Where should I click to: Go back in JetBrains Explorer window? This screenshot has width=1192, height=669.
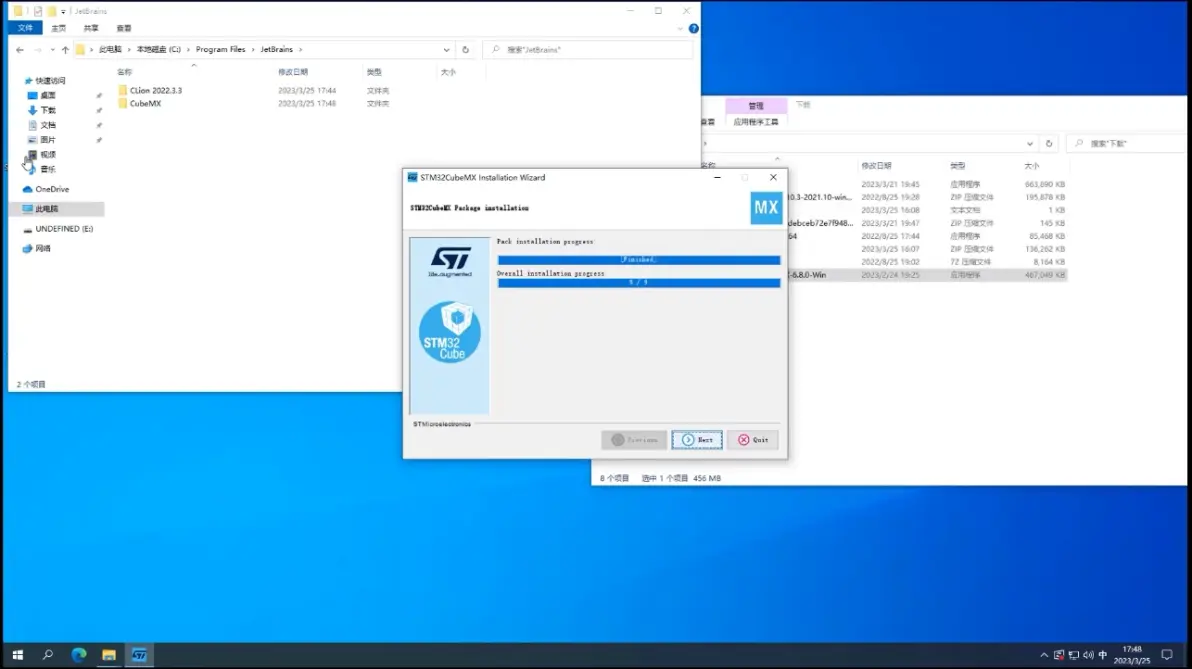pos(20,49)
